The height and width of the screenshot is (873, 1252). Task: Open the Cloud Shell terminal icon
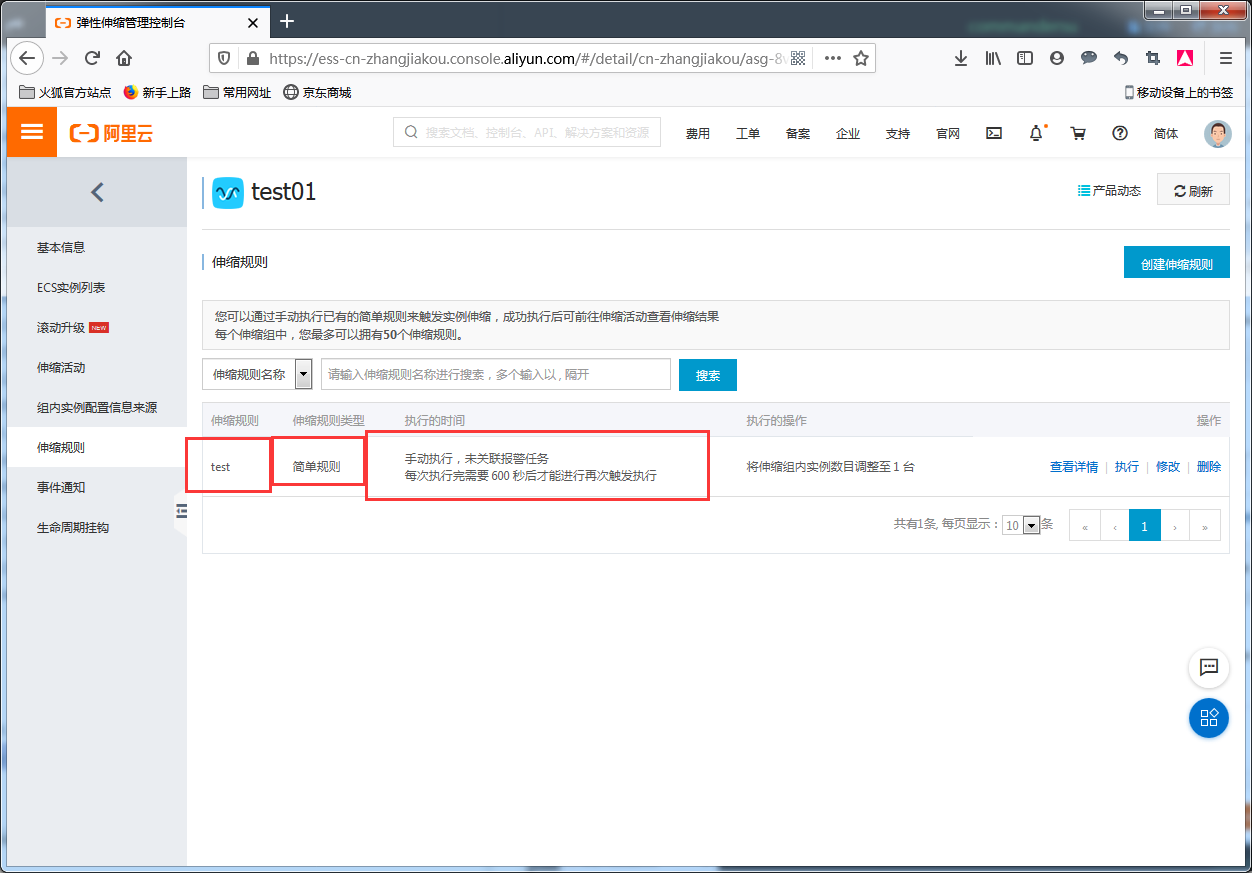994,133
